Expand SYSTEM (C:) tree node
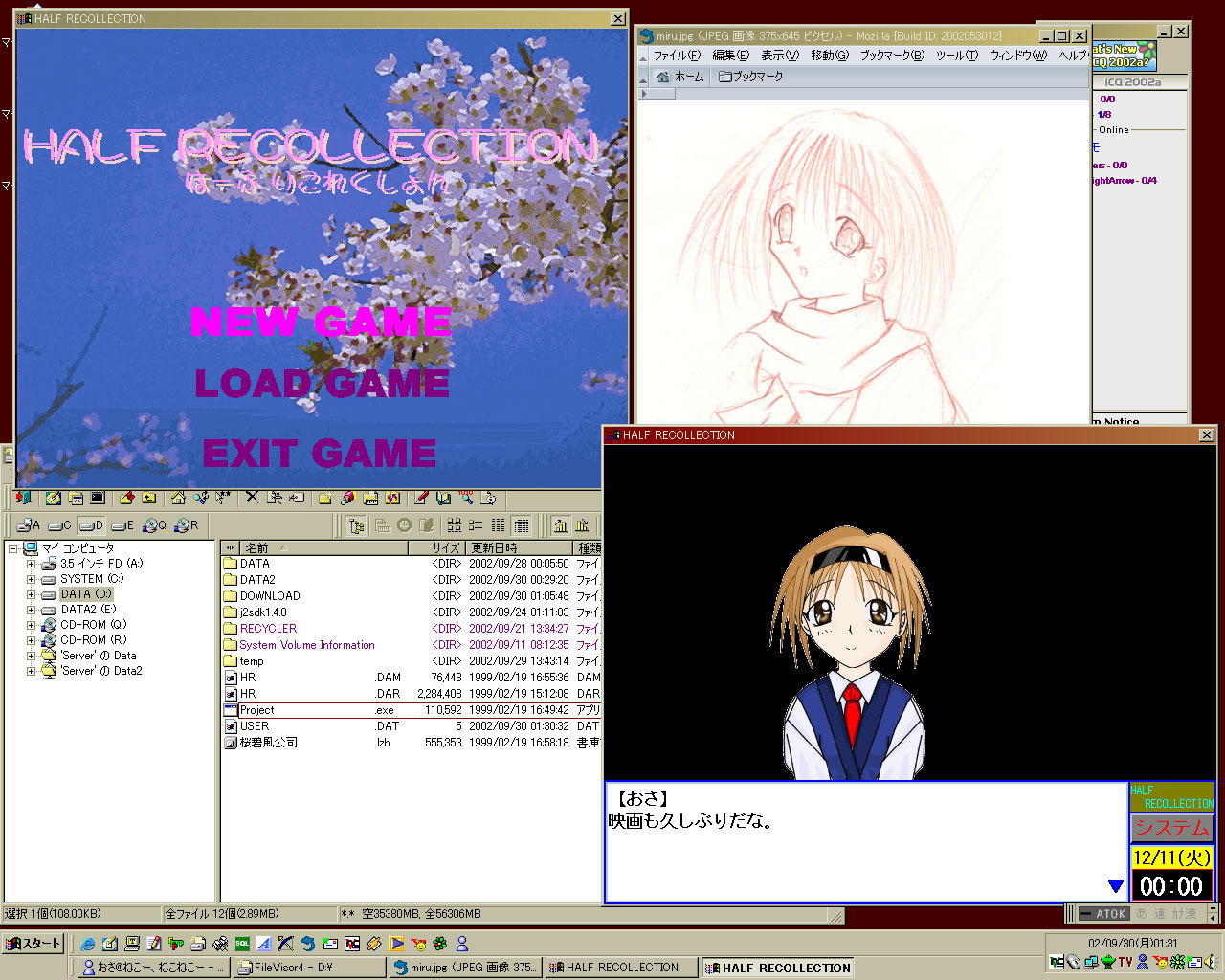The height and width of the screenshot is (980, 1225). point(31,579)
